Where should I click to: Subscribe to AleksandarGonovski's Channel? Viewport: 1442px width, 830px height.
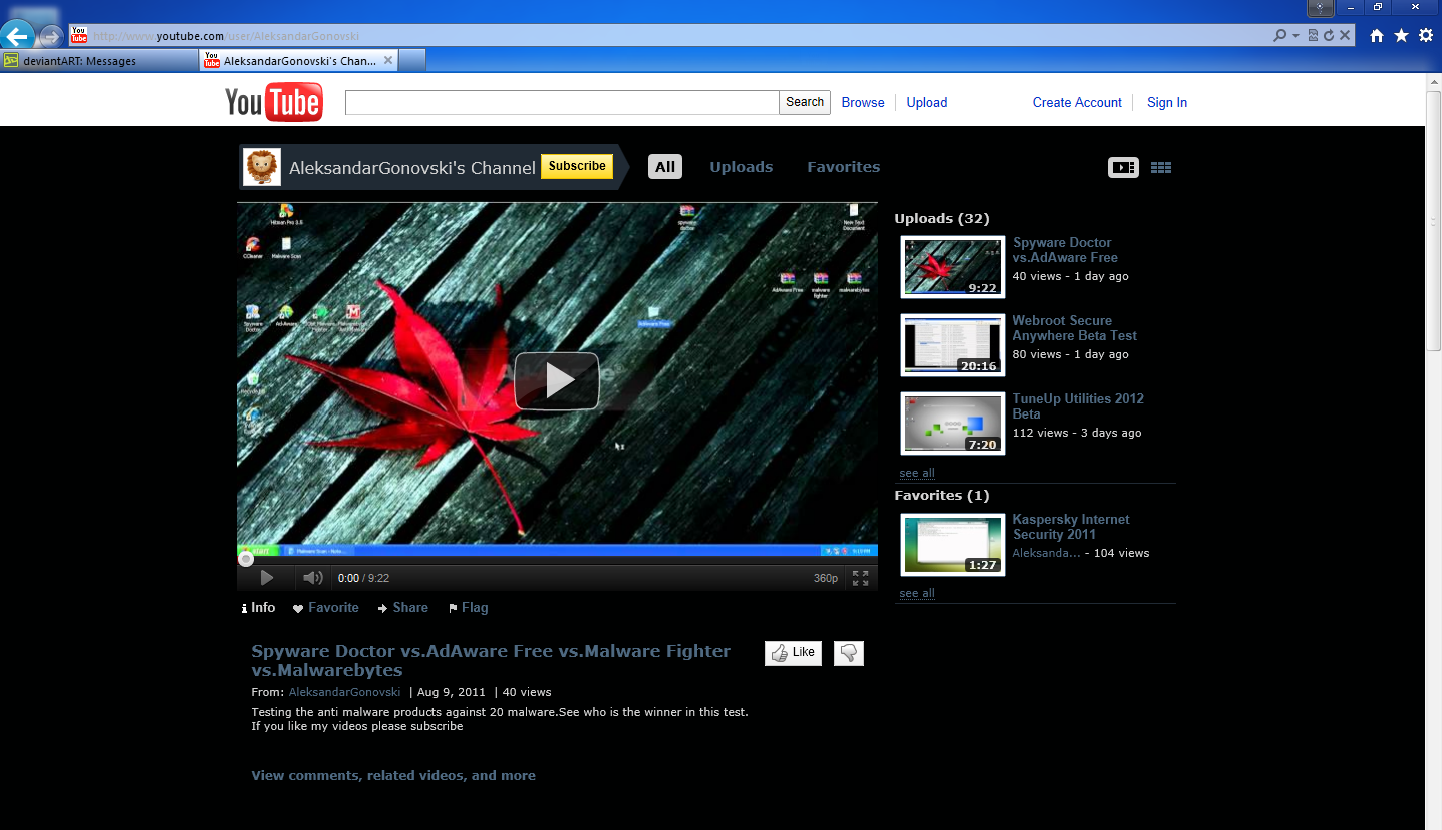[x=577, y=166]
